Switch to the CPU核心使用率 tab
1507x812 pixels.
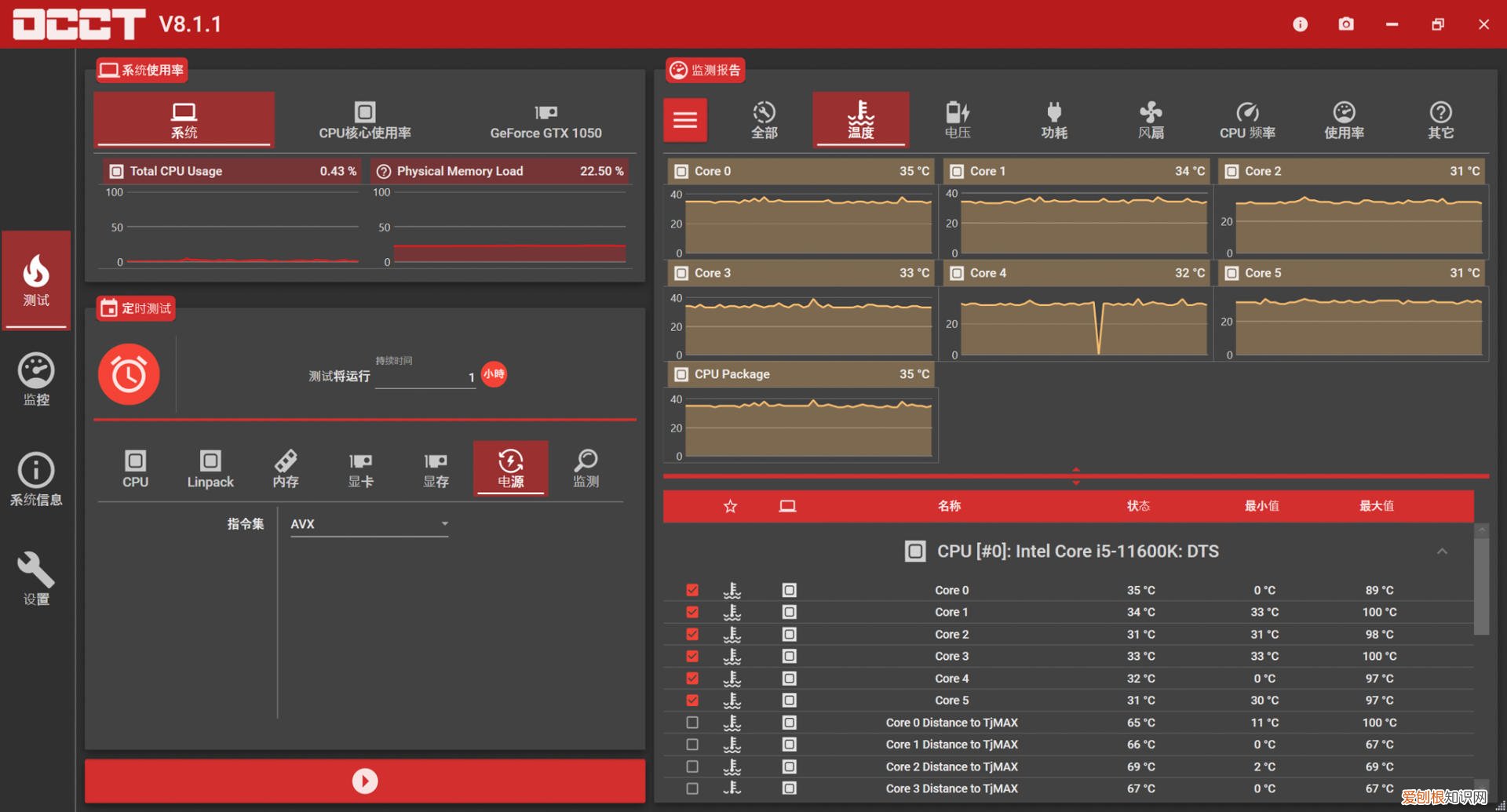pyautogui.click(x=365, y=120)
